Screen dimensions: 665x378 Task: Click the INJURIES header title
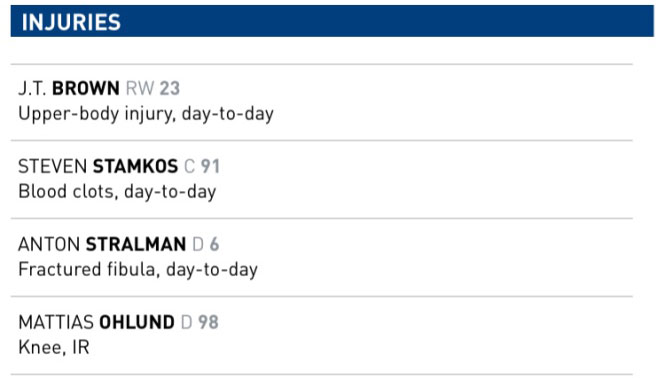pos(71,22)
